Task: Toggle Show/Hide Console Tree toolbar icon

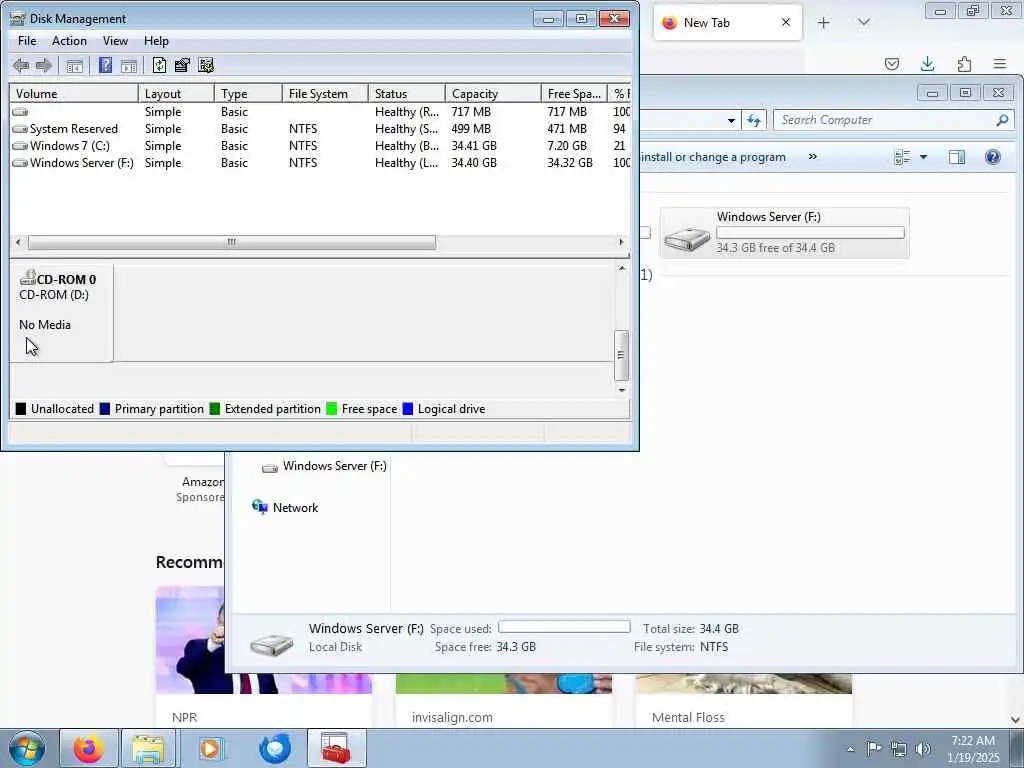Action: point(74,65)
